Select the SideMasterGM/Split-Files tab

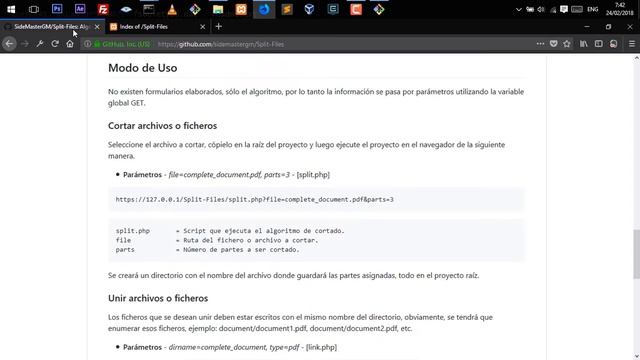point(52,27)
